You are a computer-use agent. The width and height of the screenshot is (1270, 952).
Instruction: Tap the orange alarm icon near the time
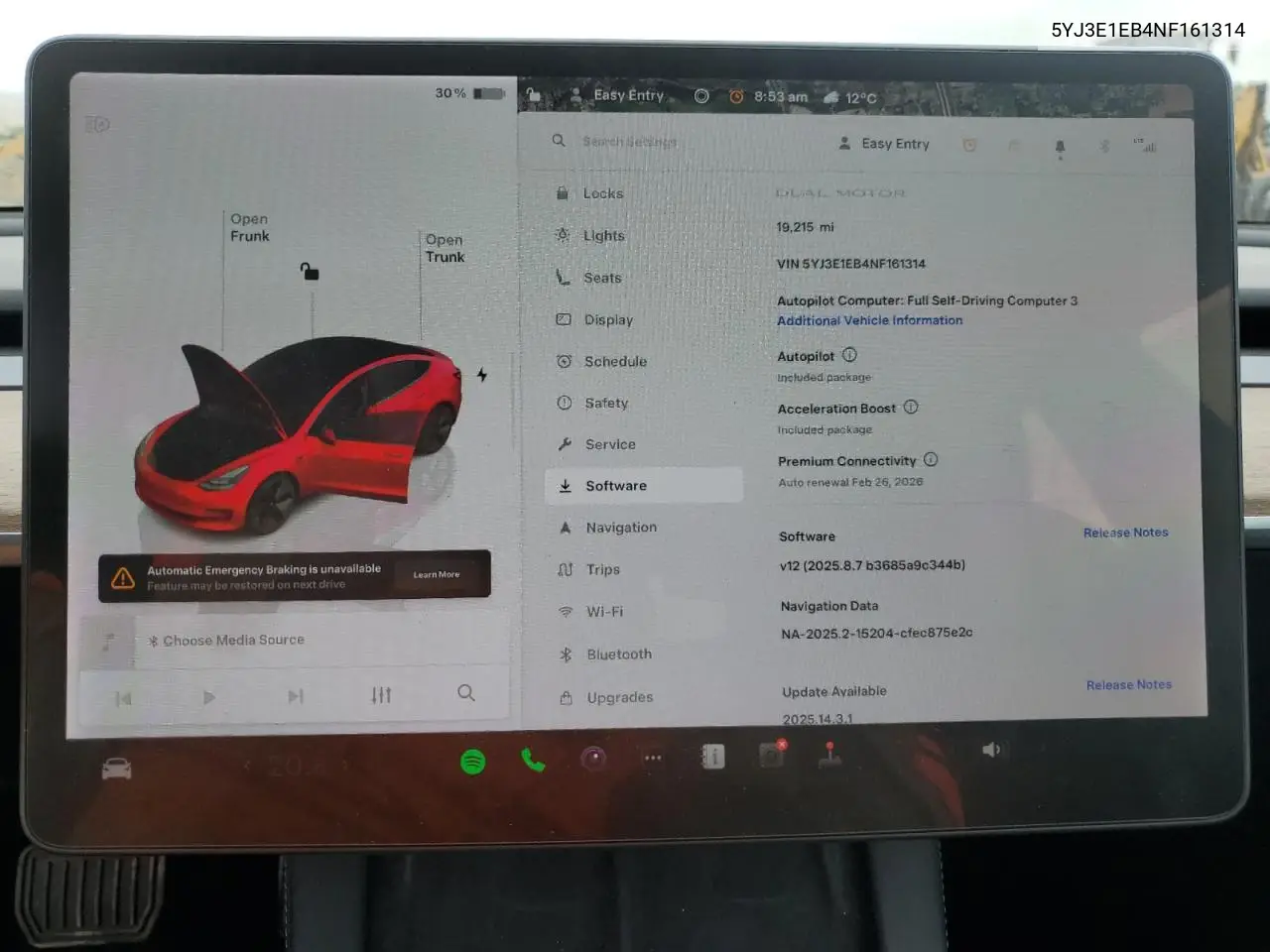736,96
